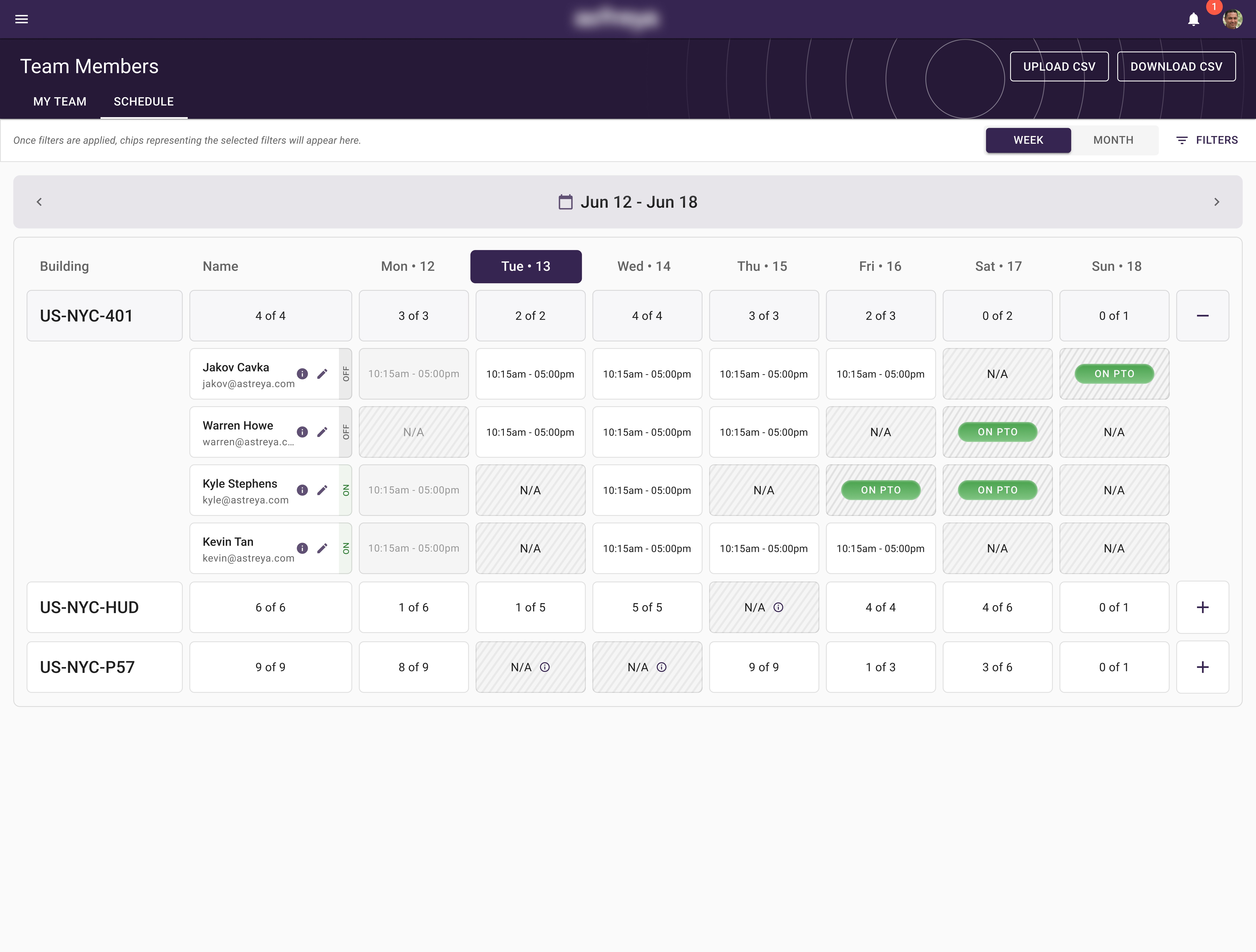The width and height of the screenshot is (1256, 952).
Task: Click the UPLOAD CSV button
Action: click(1059, 66)
